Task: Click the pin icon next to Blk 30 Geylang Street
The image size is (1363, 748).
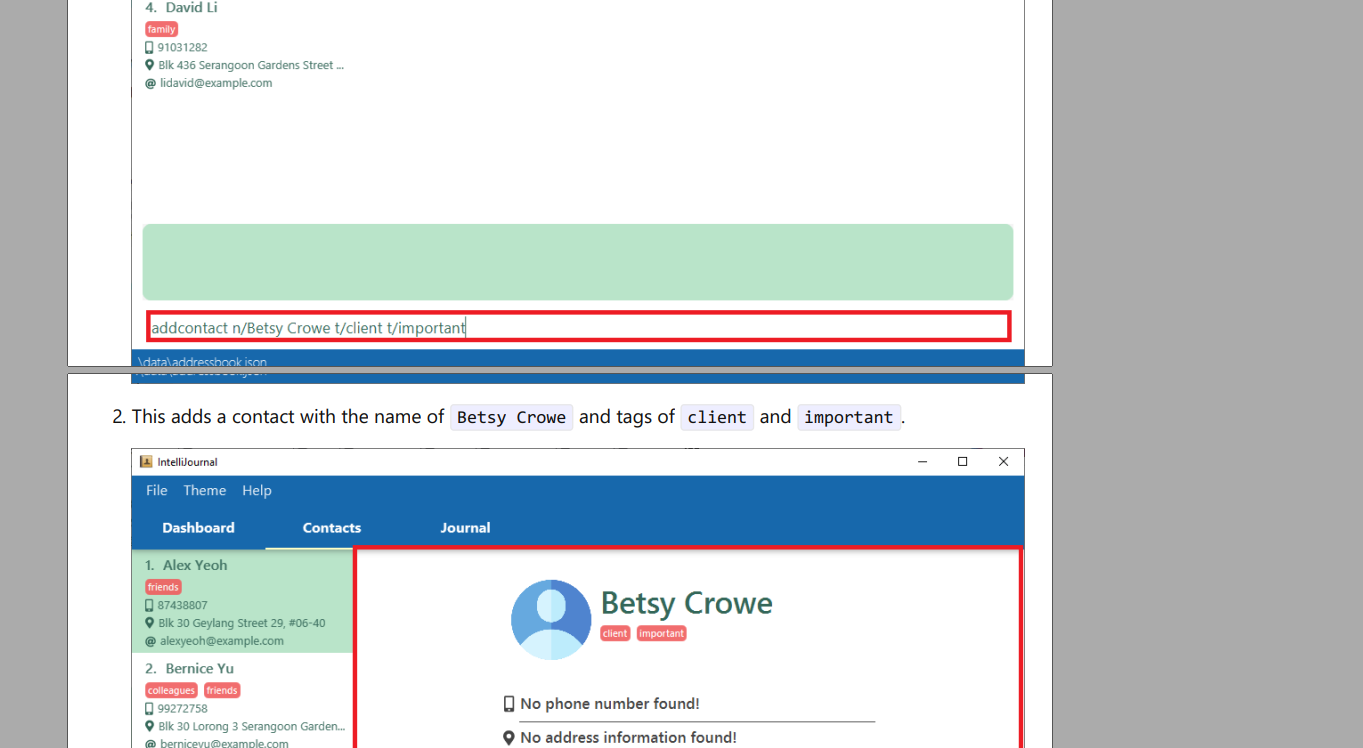Action: [x=149, y=623]
